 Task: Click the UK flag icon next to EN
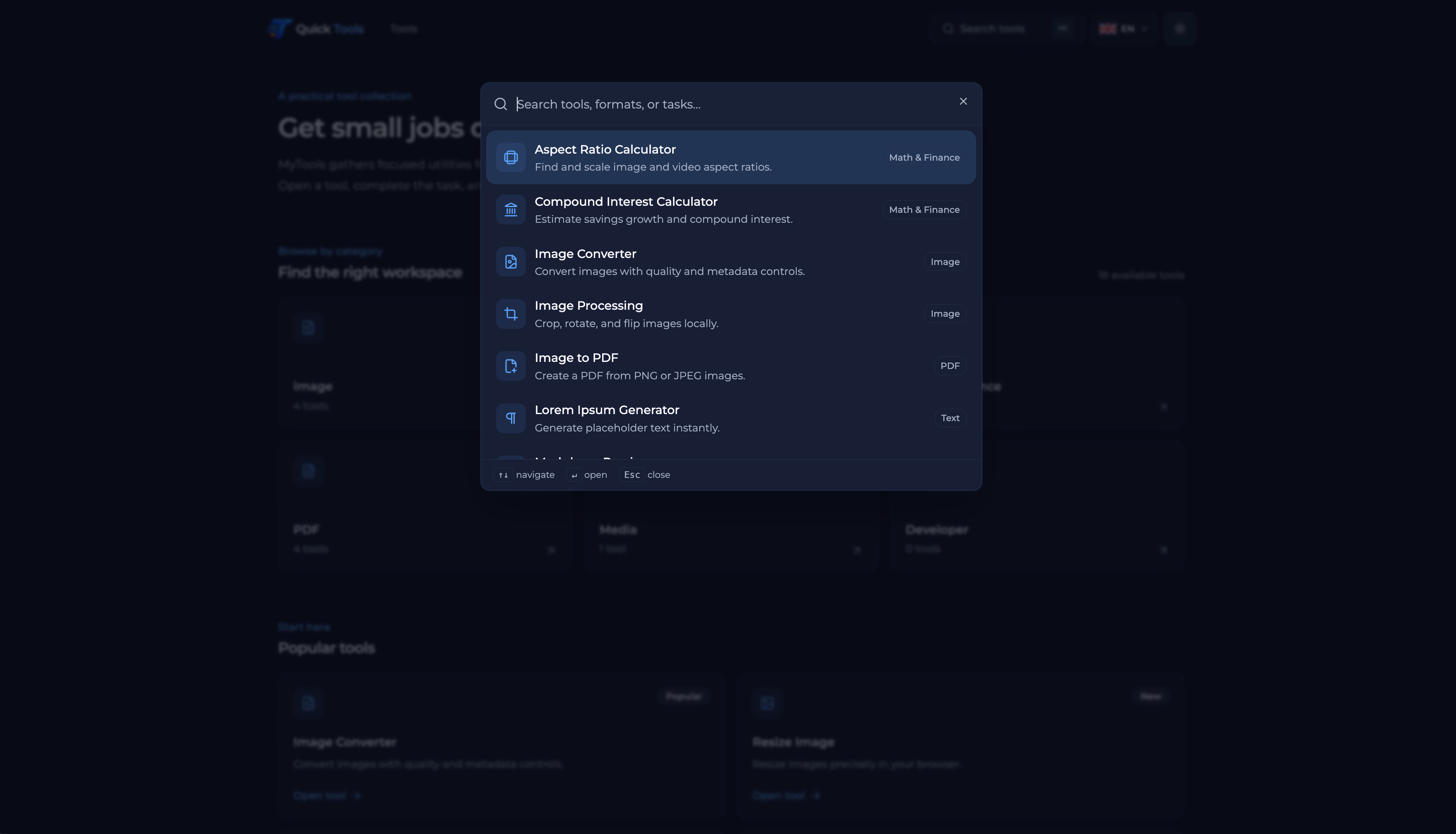tap(1108, 29)
